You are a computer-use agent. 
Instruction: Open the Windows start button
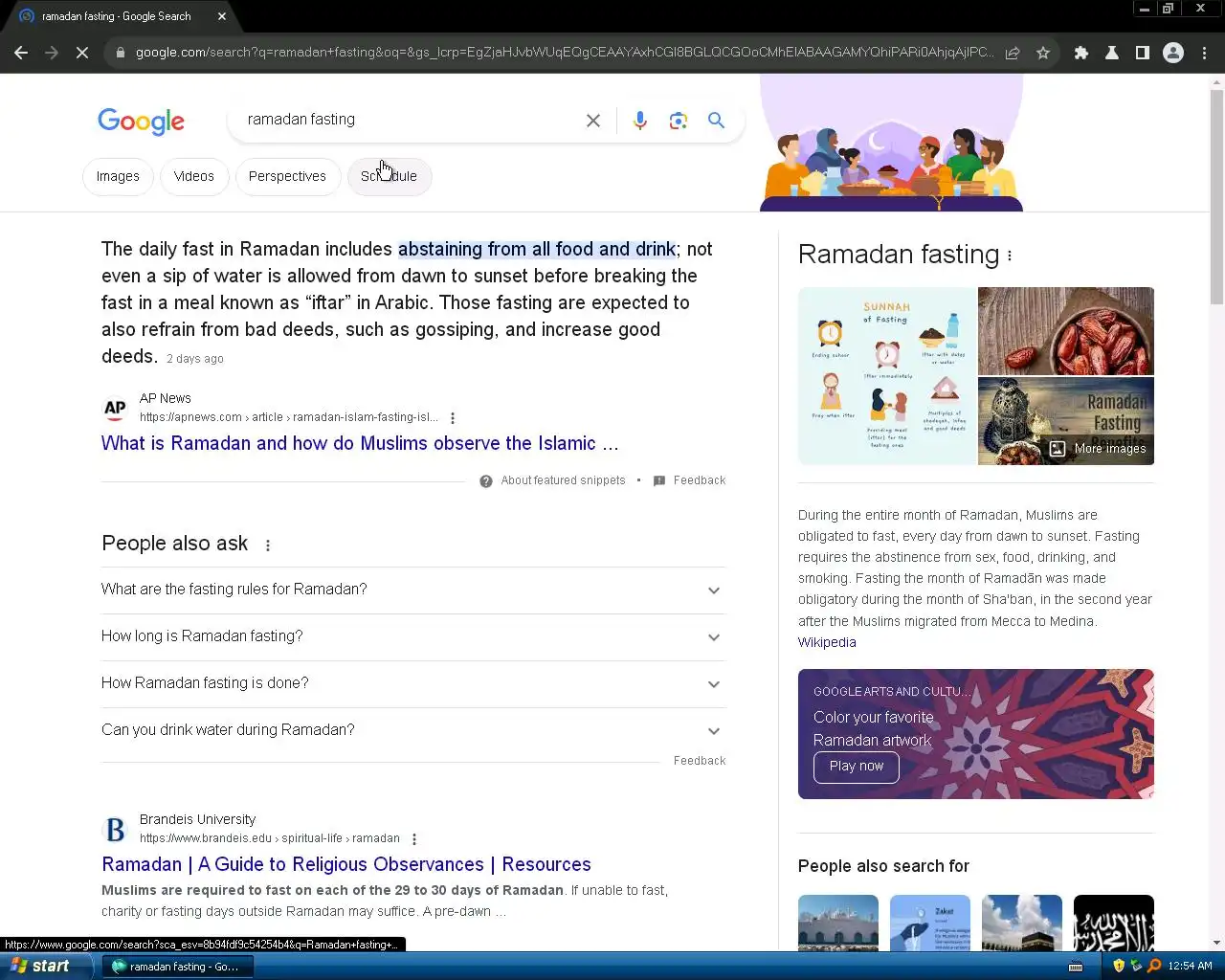click(44, 967)
